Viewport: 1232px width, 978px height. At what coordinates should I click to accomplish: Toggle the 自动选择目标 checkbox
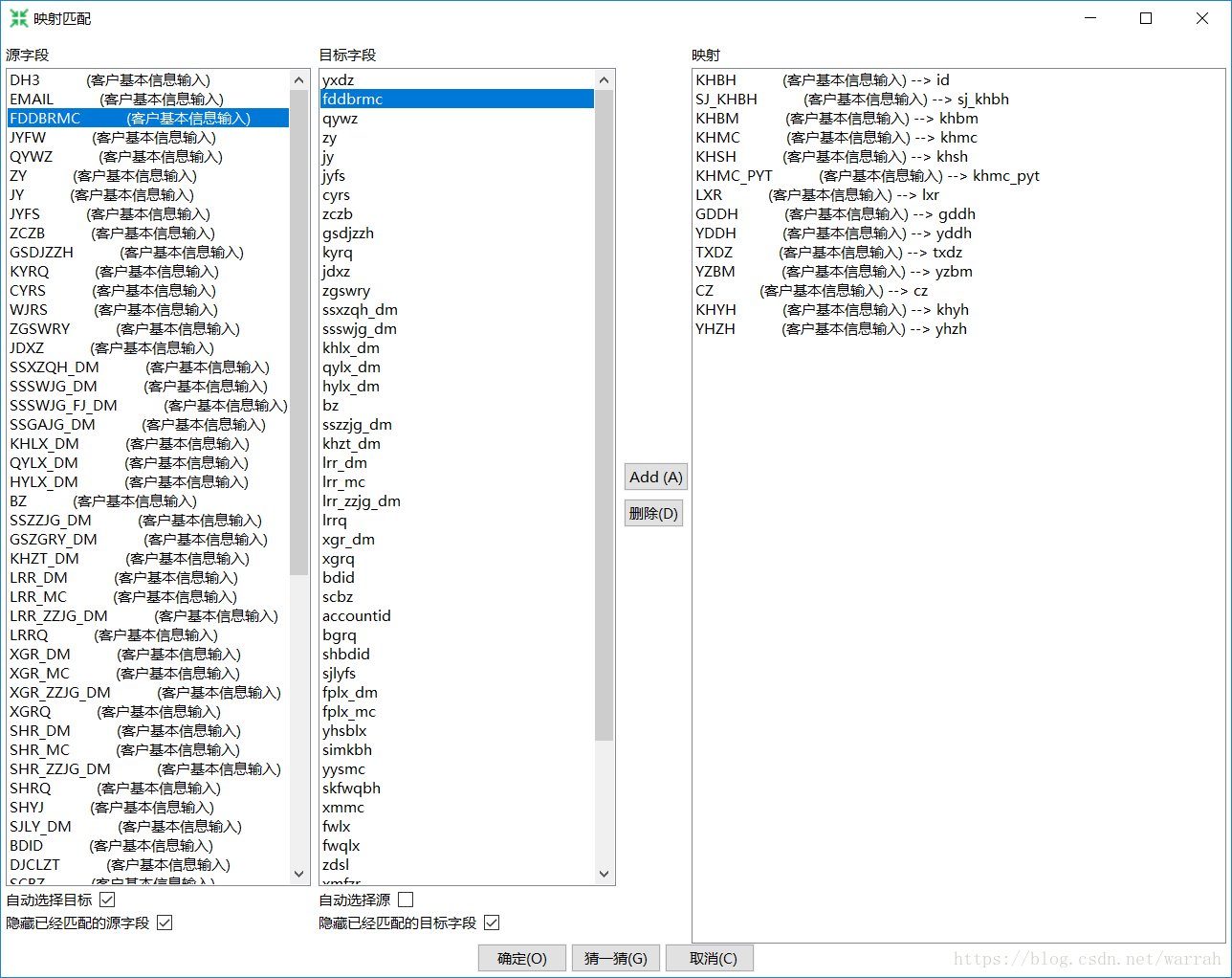click(x=107, y=900)
